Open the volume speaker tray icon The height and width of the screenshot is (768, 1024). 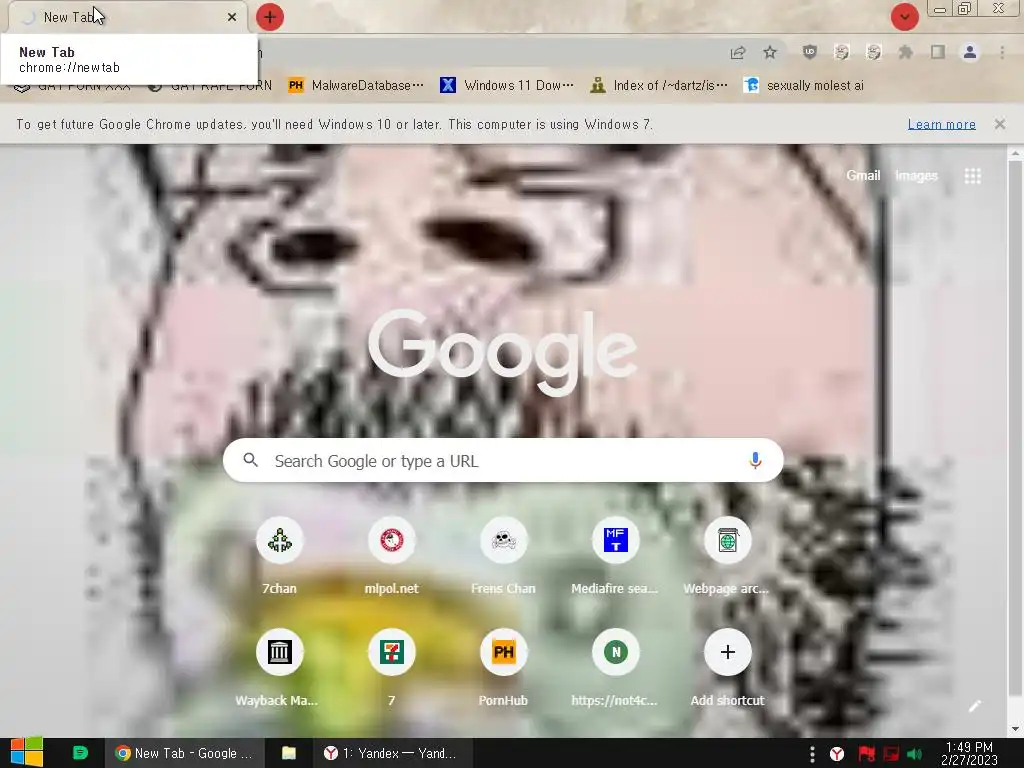(x=914, y=754)
